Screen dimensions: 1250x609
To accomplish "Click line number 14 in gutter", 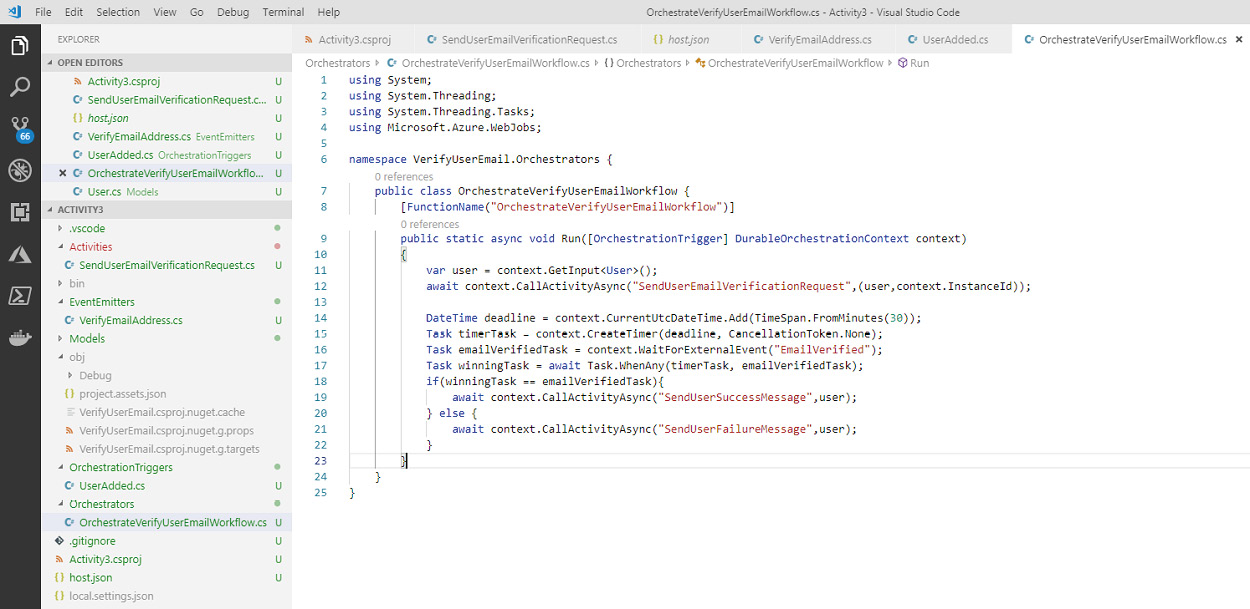I will click(320, 318).
